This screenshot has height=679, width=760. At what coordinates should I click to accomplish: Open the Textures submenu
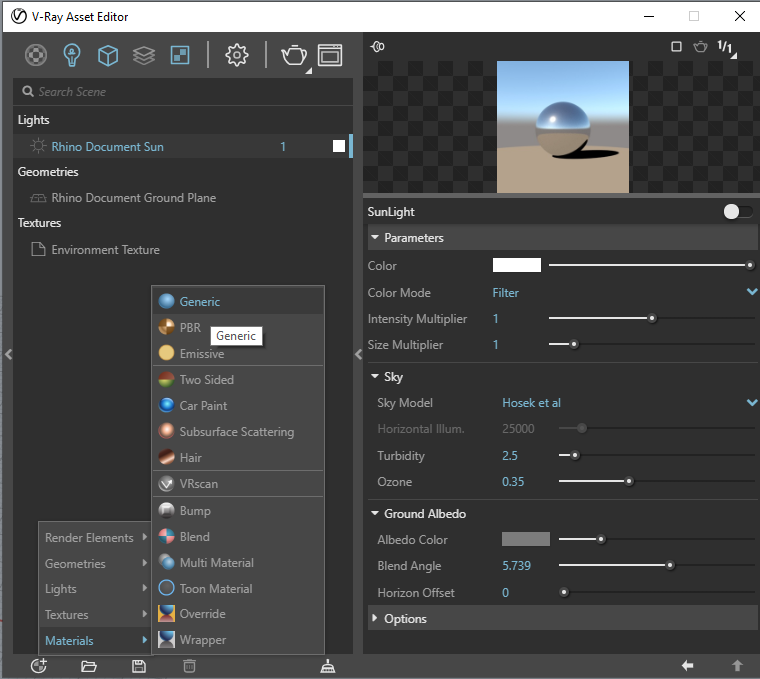pyautogui.click(x=95, y=615)
